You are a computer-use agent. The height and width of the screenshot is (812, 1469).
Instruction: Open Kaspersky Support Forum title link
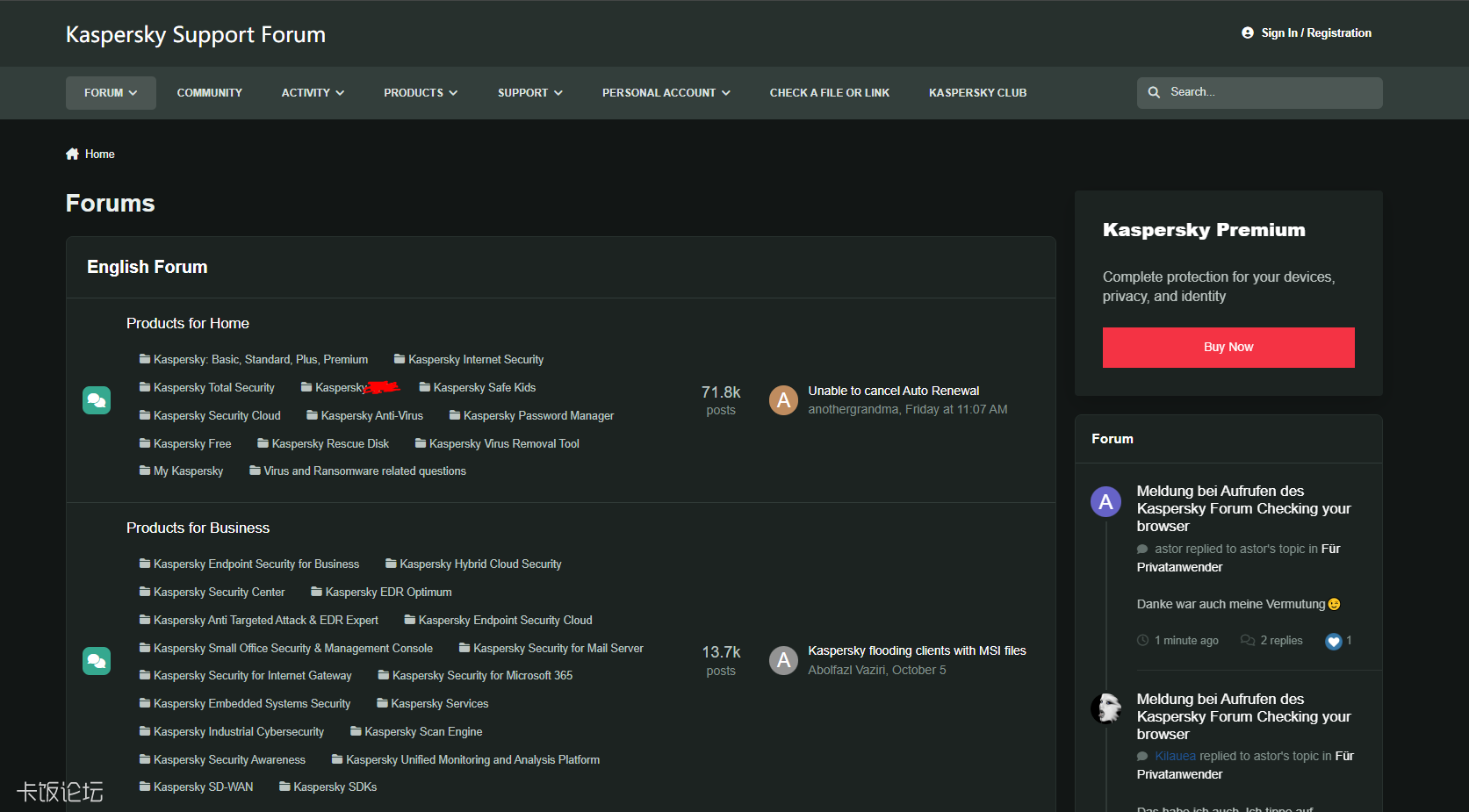[196, 34]
